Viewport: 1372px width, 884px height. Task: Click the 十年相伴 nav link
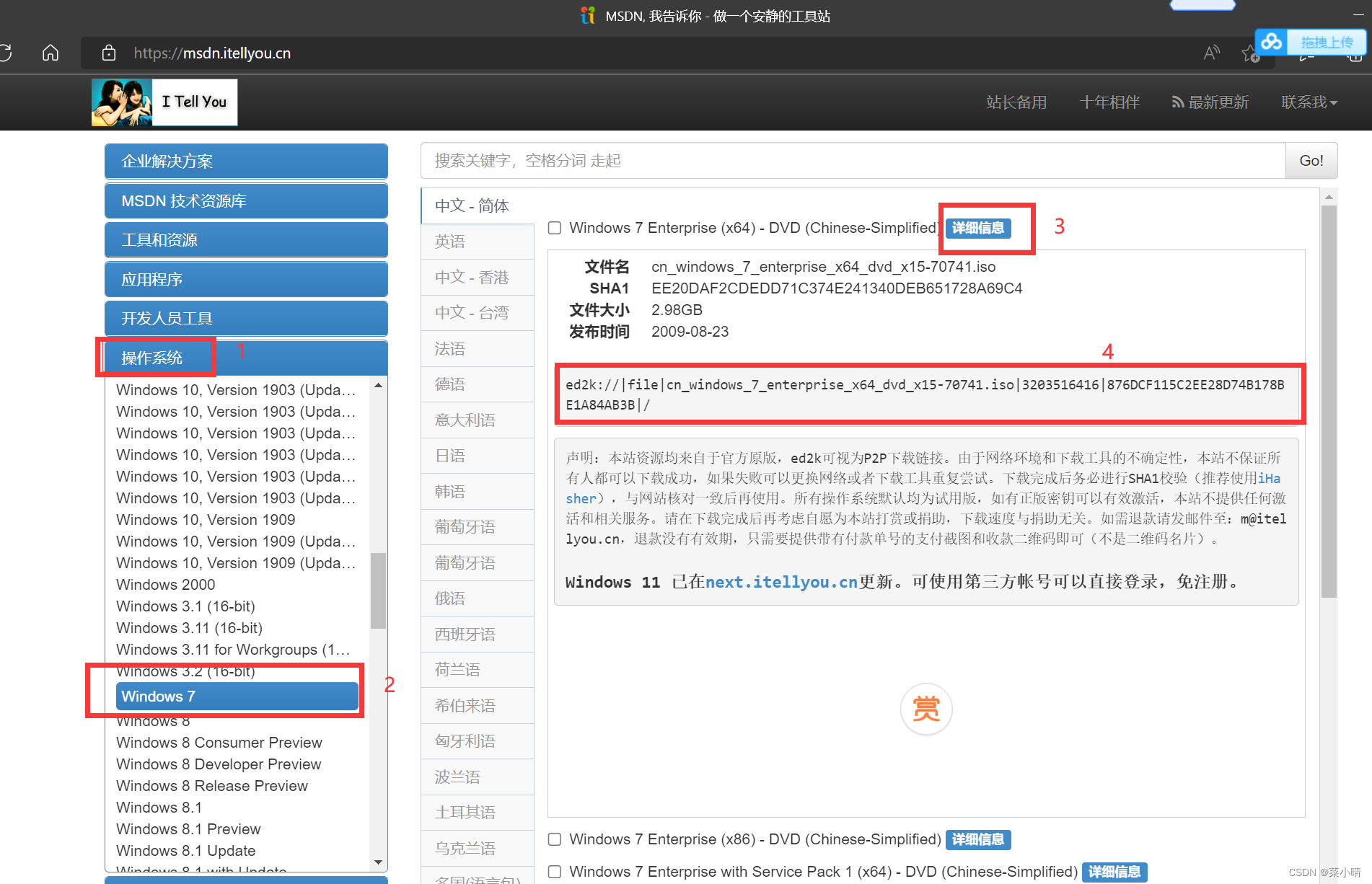pyautogui.click(x=1109, y=102)
